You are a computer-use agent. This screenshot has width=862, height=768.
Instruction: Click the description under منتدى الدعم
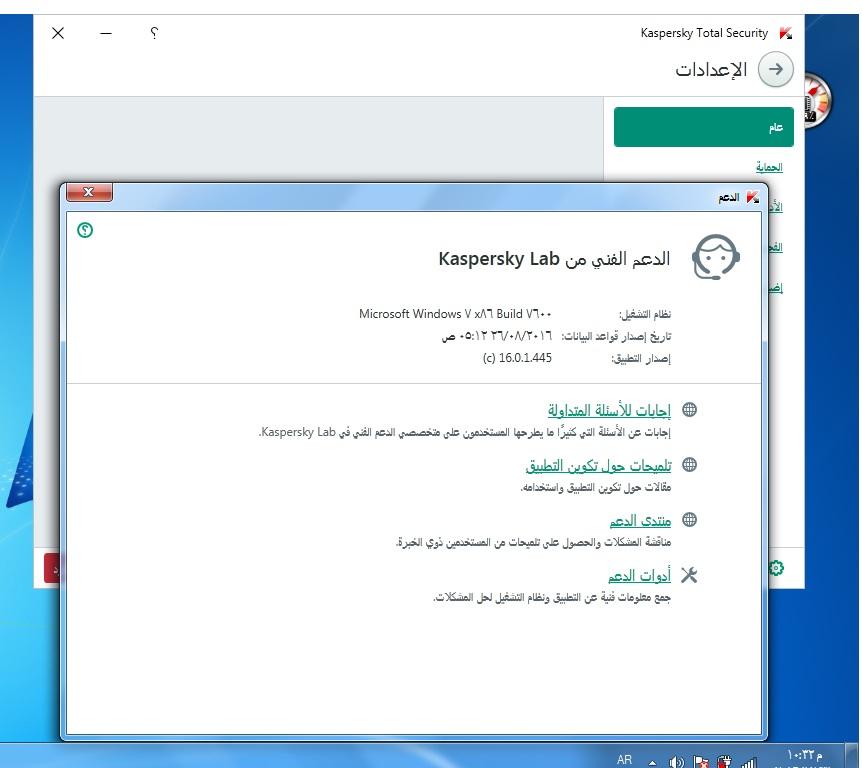tap(533, 542)
